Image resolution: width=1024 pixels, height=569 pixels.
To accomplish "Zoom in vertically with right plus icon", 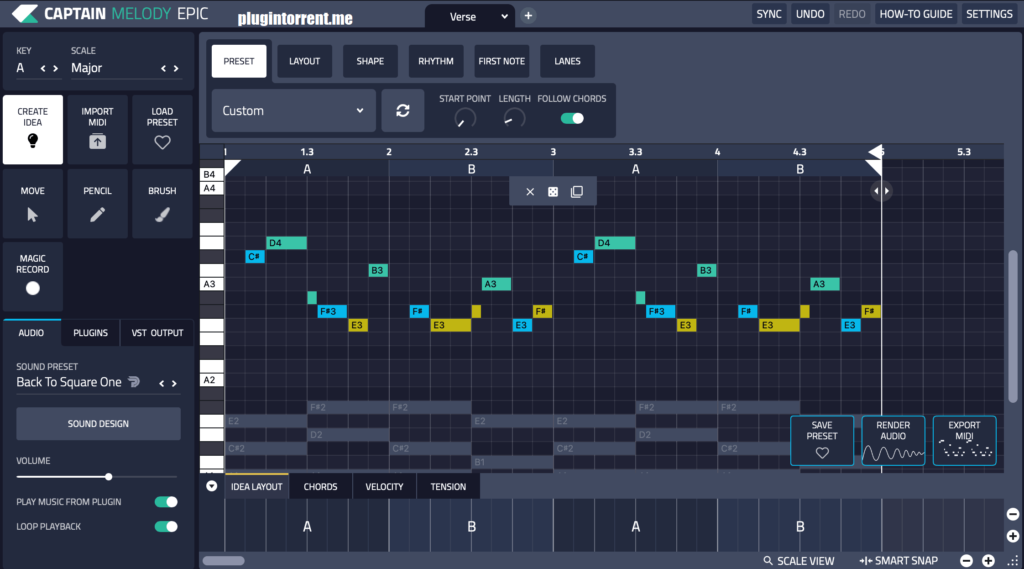I will coord(1012,536).
